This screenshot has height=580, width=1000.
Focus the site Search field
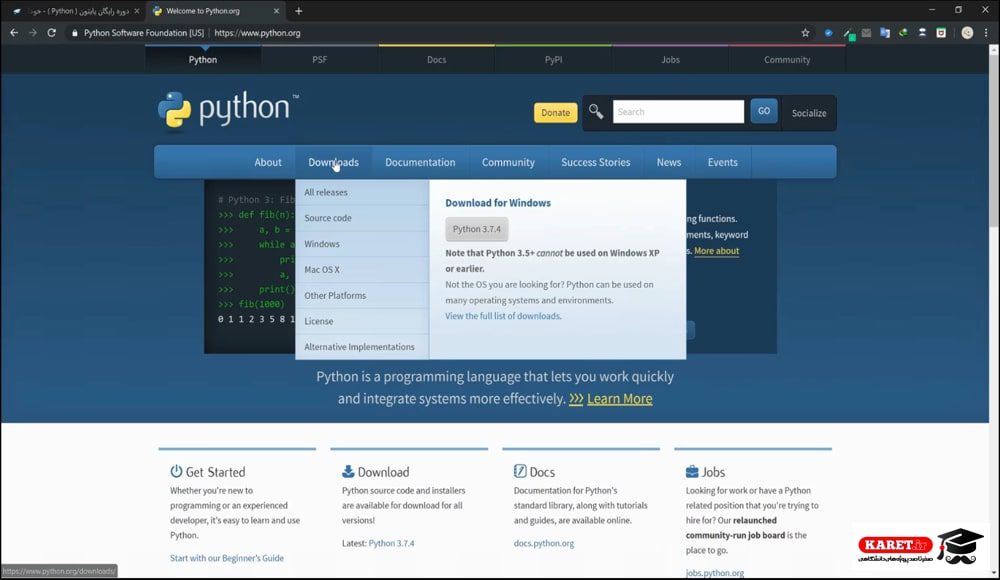coord(678,112)
